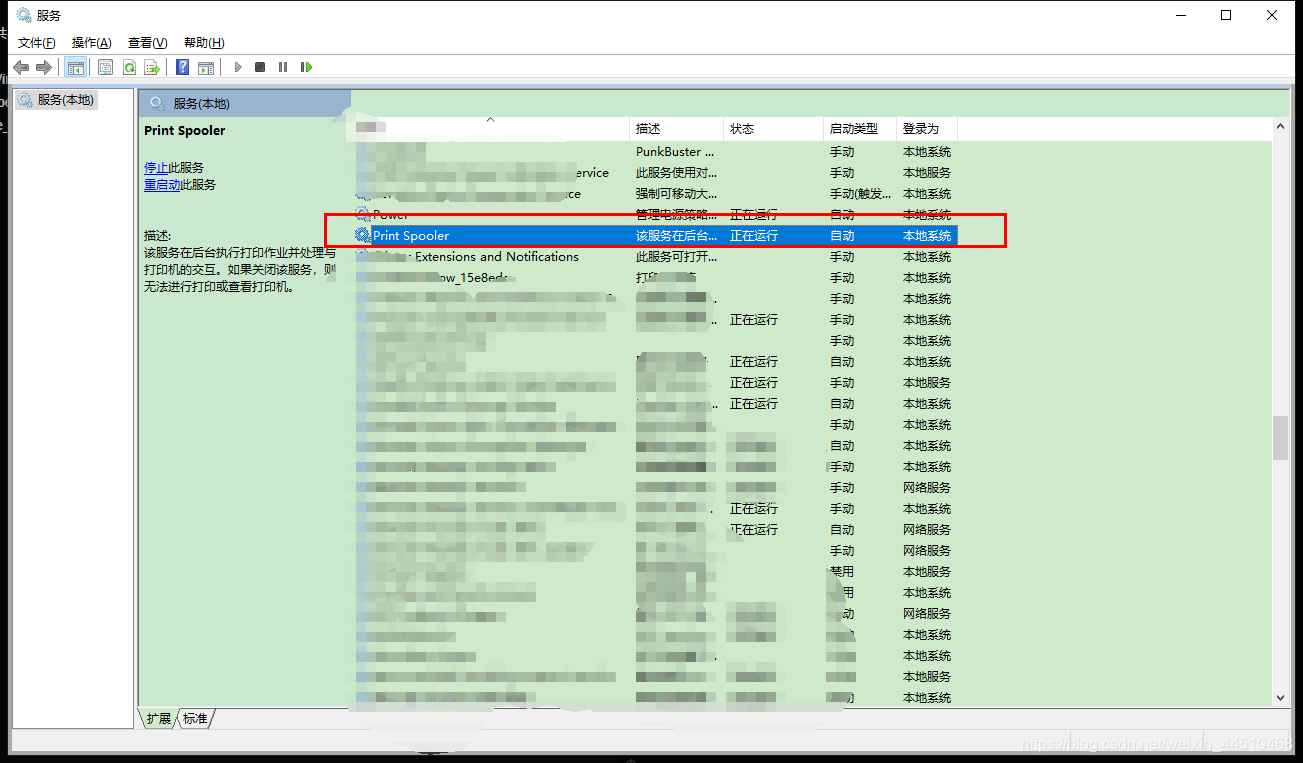
Task: Open the 操作(A) menu
Action: 92,43
